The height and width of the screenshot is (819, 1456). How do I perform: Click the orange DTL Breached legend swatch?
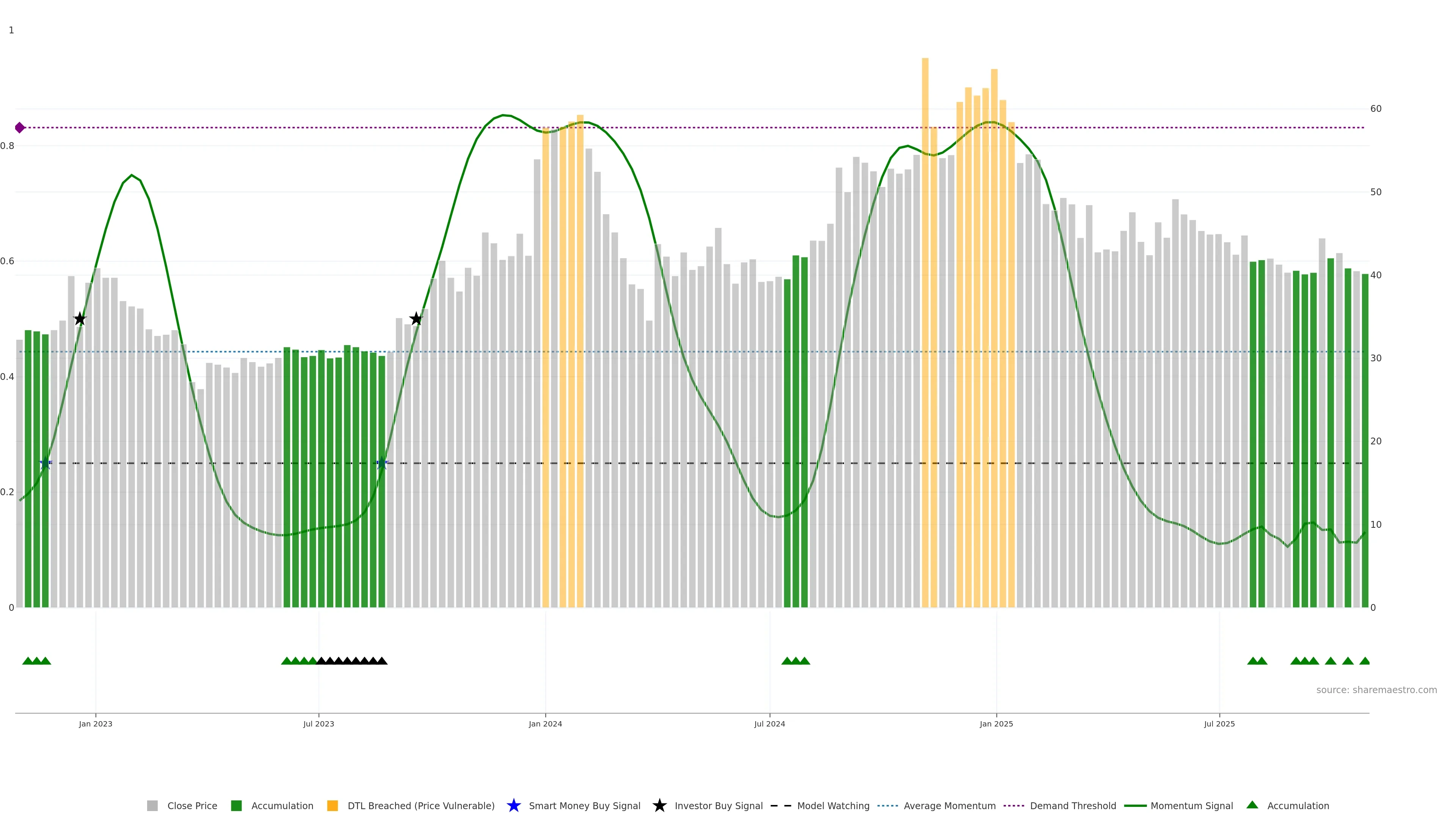(x=333, y=805)
